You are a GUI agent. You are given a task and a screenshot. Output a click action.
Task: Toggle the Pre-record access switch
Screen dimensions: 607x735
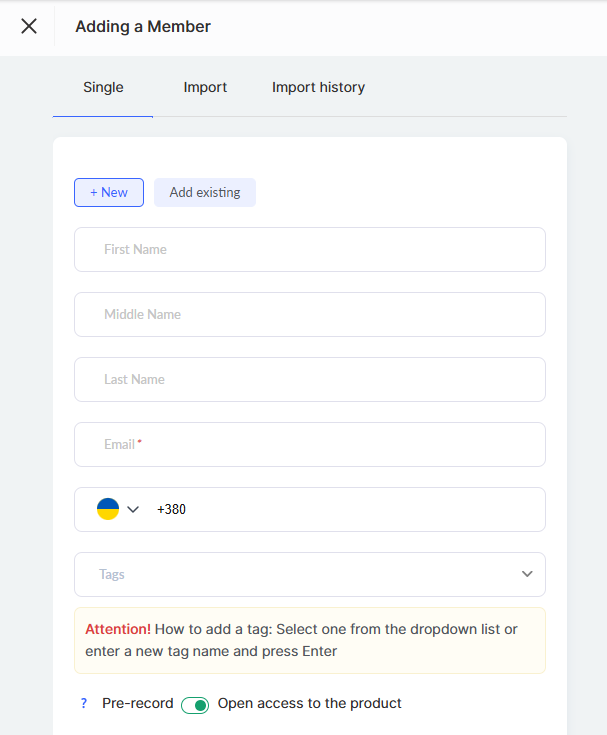coord(195,705)
